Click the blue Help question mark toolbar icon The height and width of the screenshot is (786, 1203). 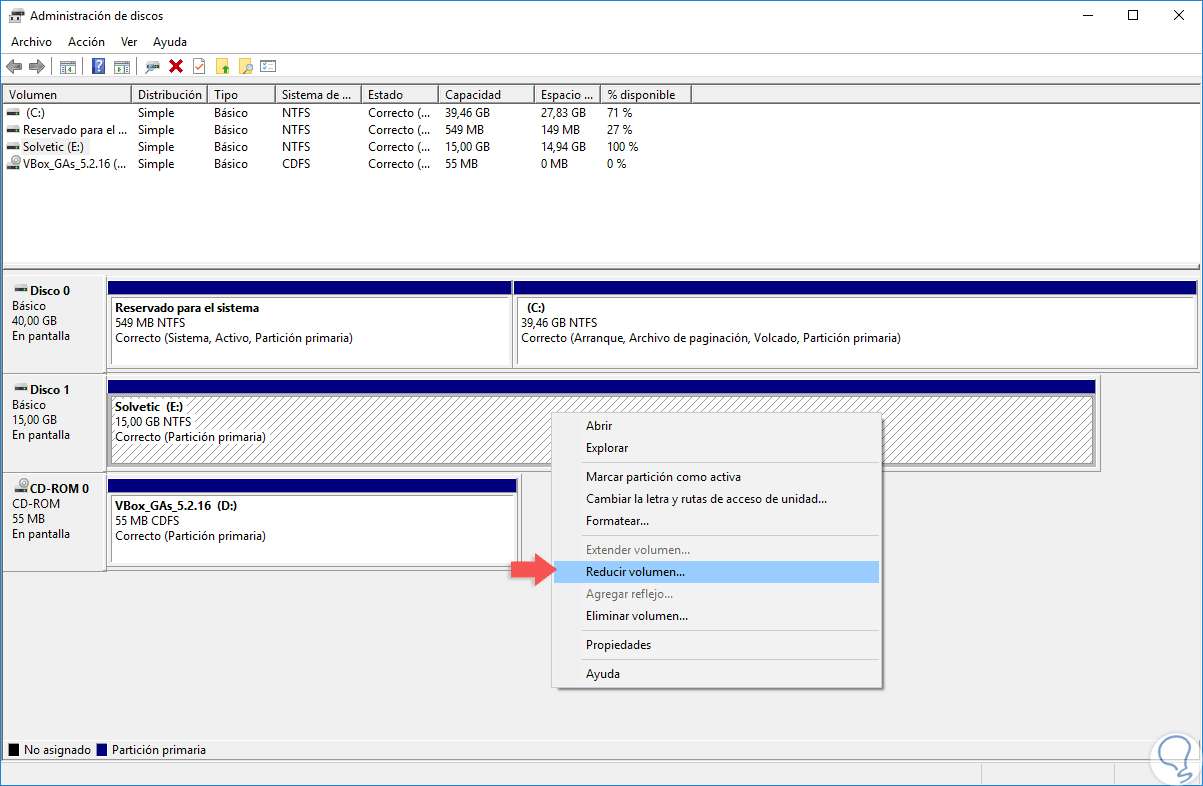(x=98, y=66)
